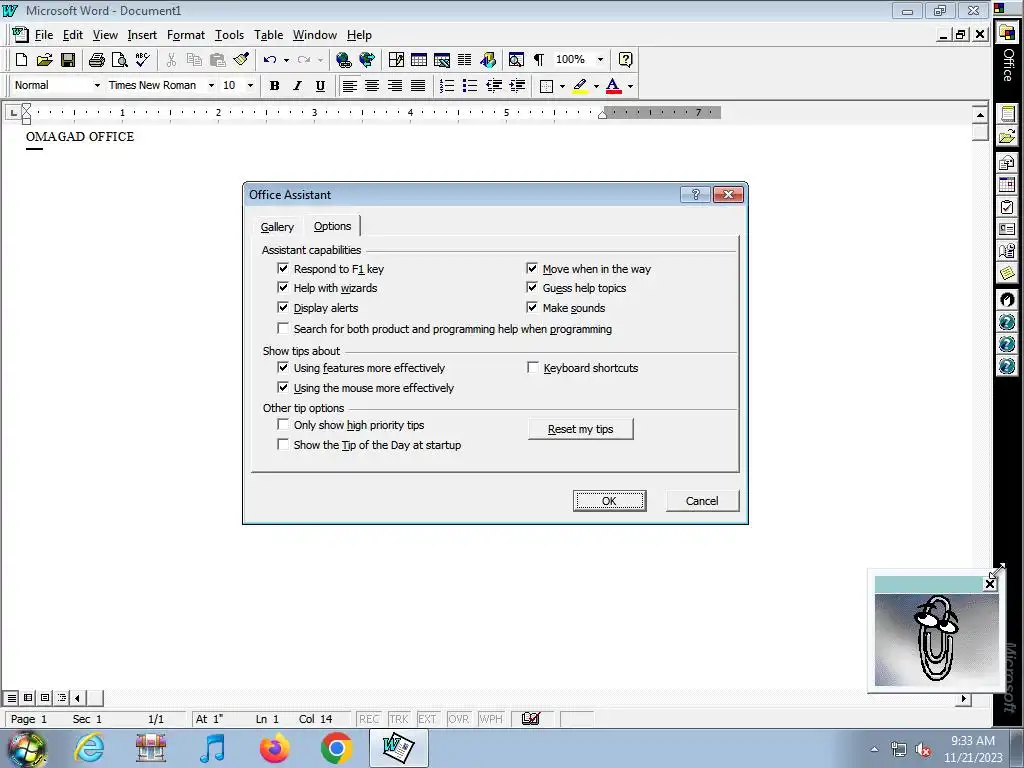Toggle the Drawing toolbar
The width and height of the screenshot is (1024, 768).
[x=488, y=60]
